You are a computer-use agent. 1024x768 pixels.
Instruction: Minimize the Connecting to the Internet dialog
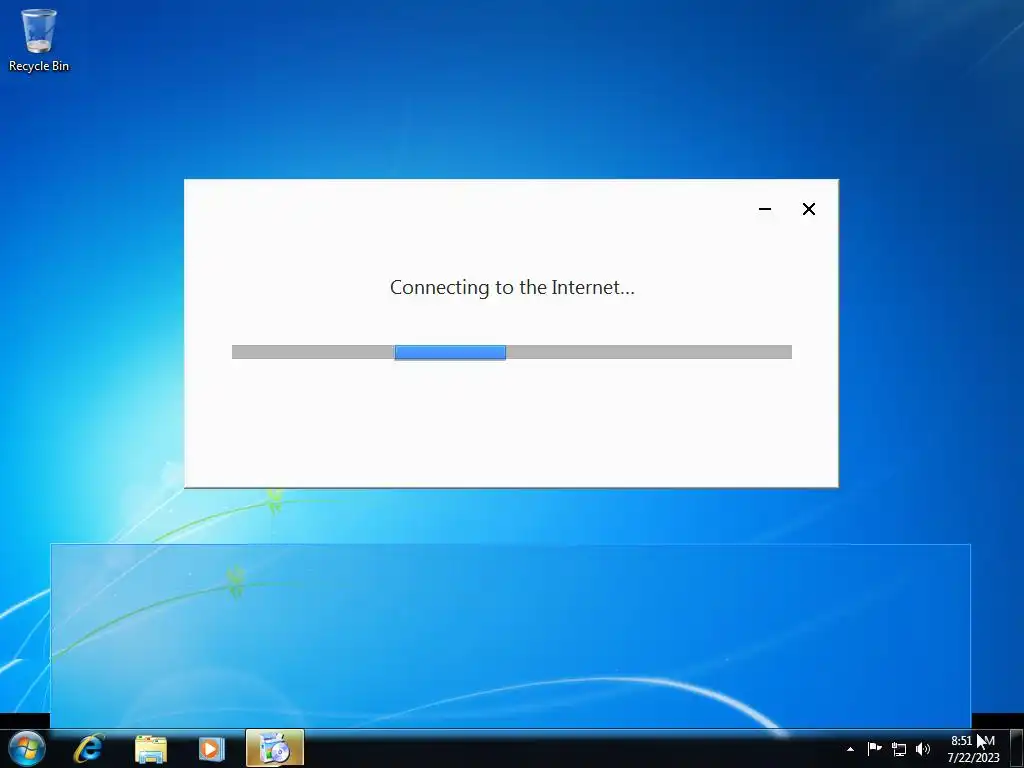[765, 209]
